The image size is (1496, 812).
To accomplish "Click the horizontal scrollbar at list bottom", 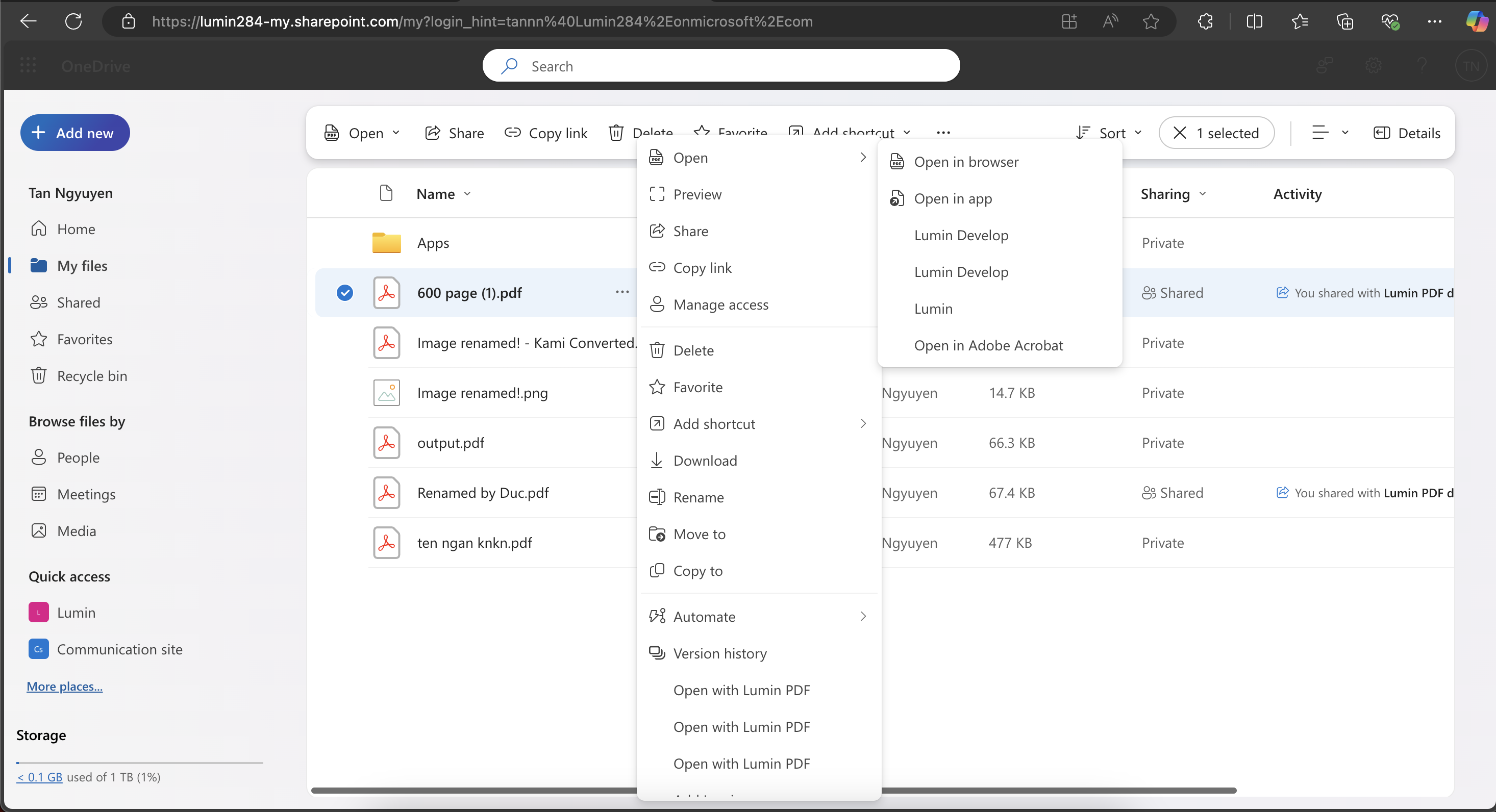I will coord(774,790).
